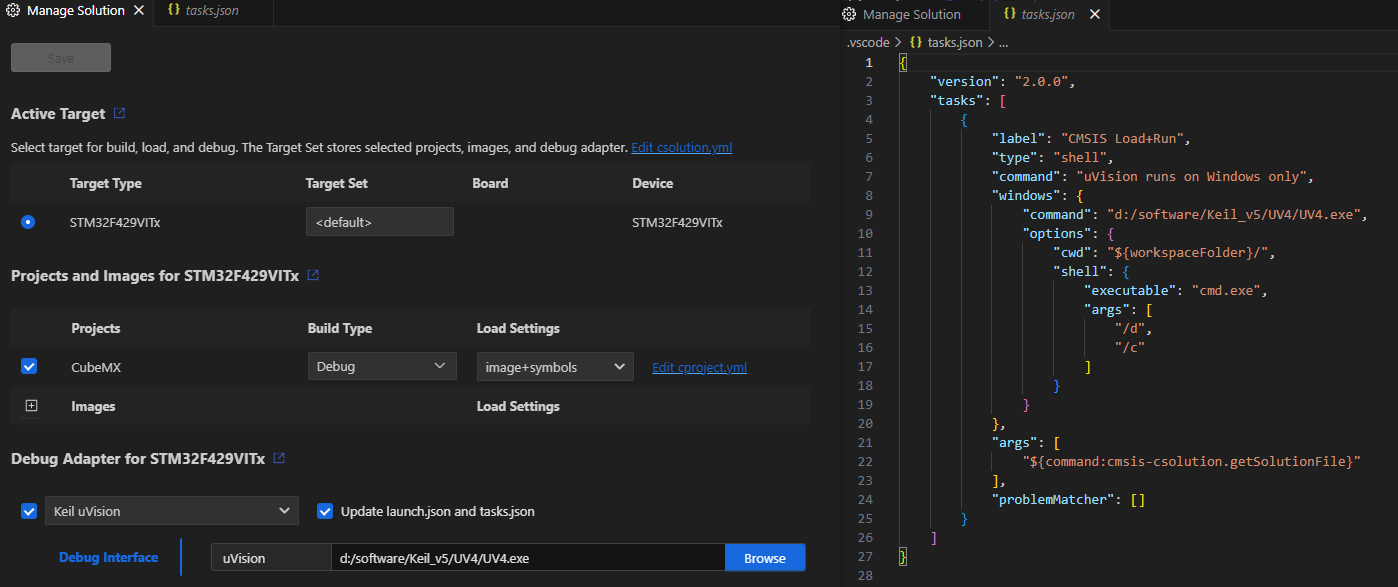1398x587 pixels.
Task: Expand the Images row
Action: (31, 406)
